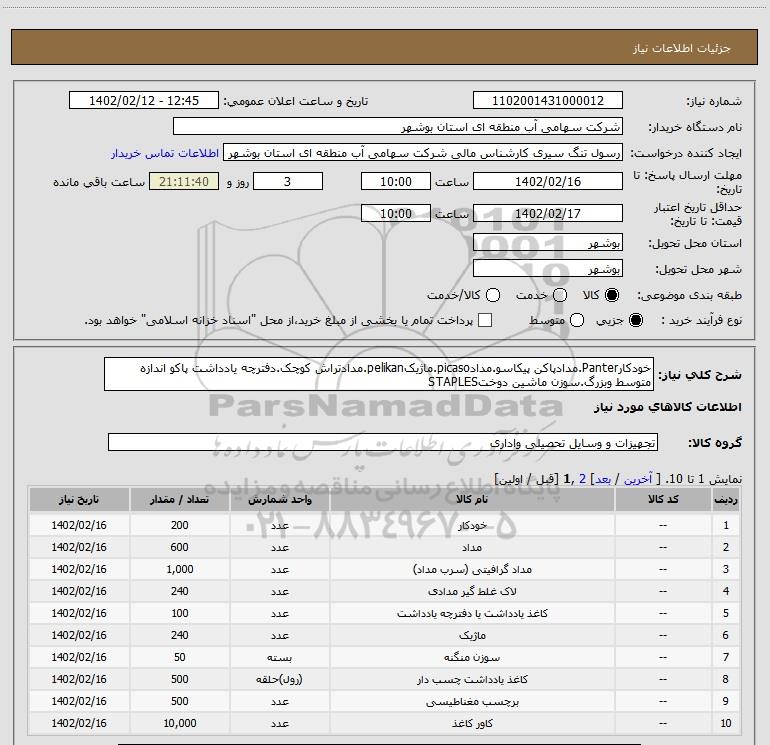Screen dimensions: 770x745
Task: Click the ماژیک item name
Action: coord(472,635)
